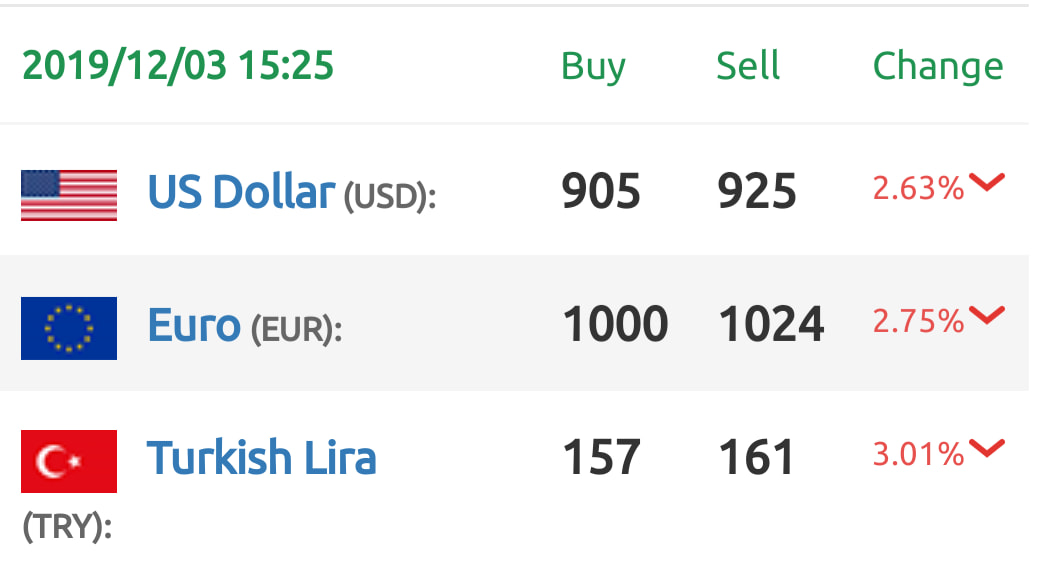Image resolution: width=1053 pixels, height=564 pixels.
Task: Click the Euro red down chevron
Action: [x=987, y=315]
